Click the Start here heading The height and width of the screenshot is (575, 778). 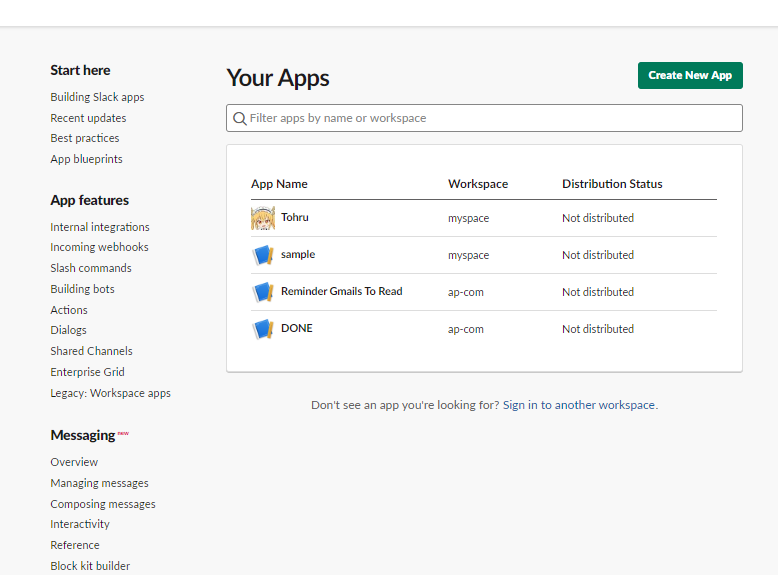[80, 70]
